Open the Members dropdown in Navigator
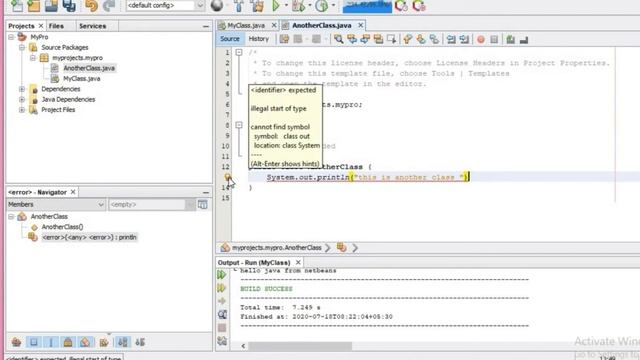The height and width of the screenshot is (360, 640). point(56,204)
